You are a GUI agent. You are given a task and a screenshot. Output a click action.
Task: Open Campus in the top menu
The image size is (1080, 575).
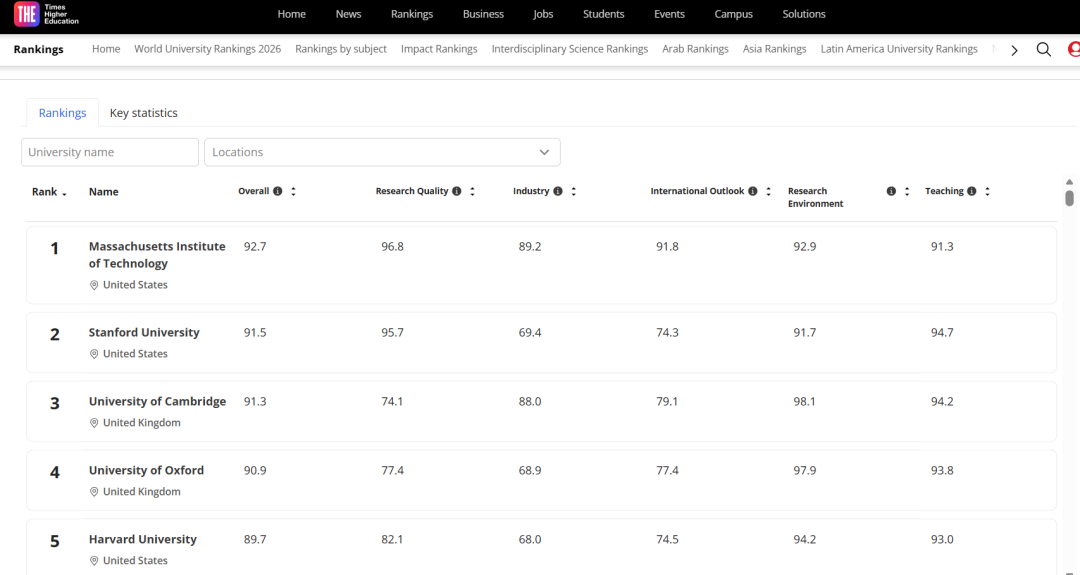(x=734, y=14)
